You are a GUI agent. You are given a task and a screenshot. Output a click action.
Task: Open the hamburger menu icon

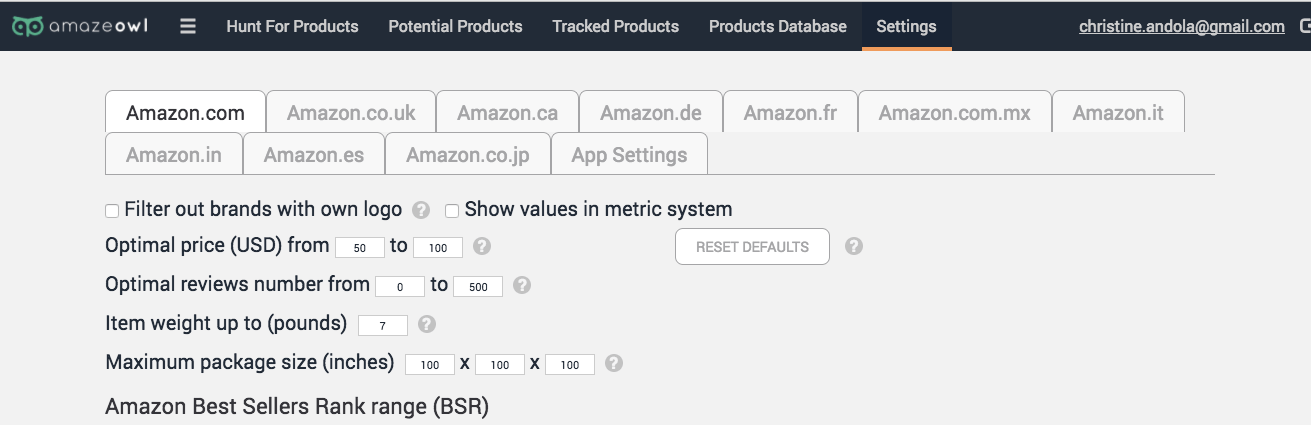coord(188,26)
